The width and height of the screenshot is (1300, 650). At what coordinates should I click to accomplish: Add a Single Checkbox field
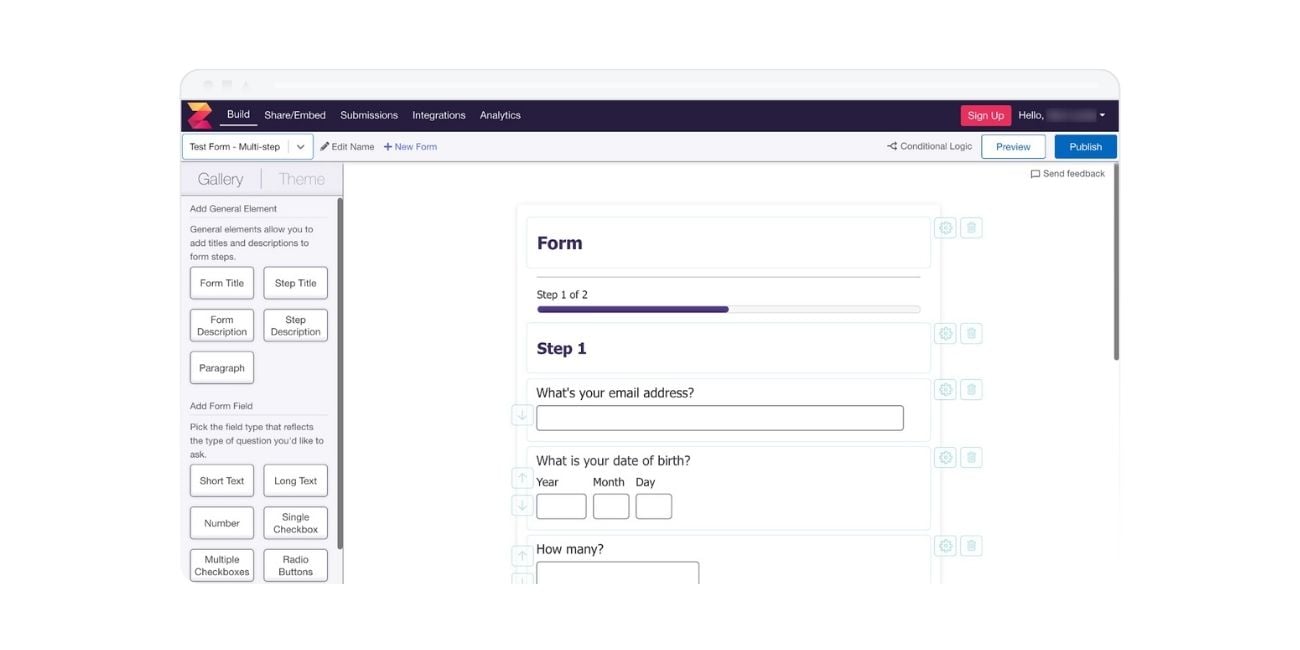295,523
